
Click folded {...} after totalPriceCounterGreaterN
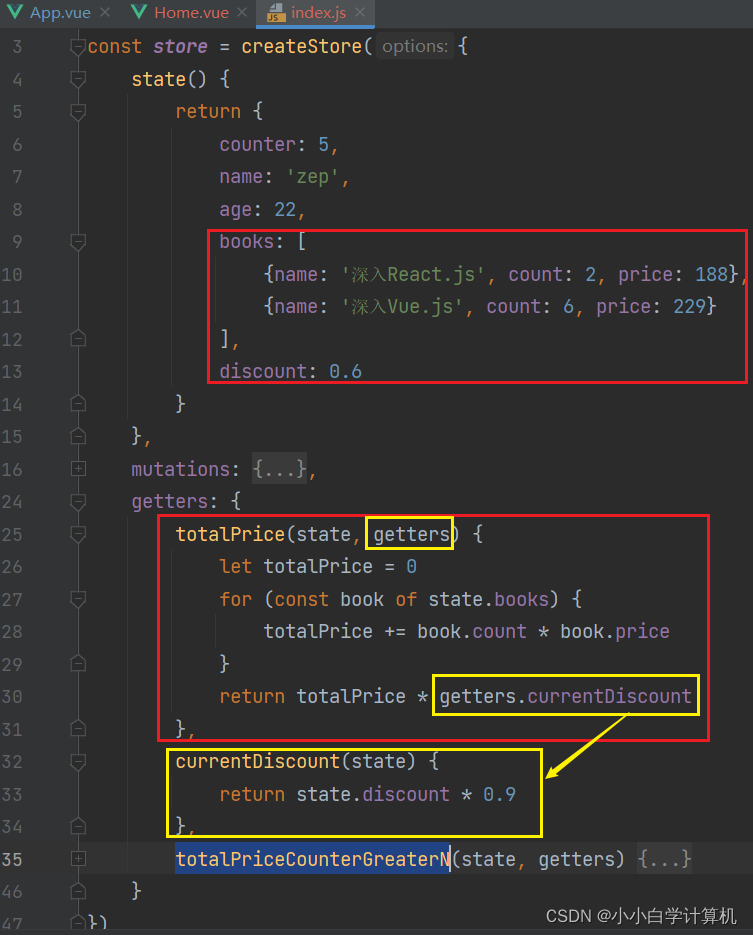coord(664,859)
